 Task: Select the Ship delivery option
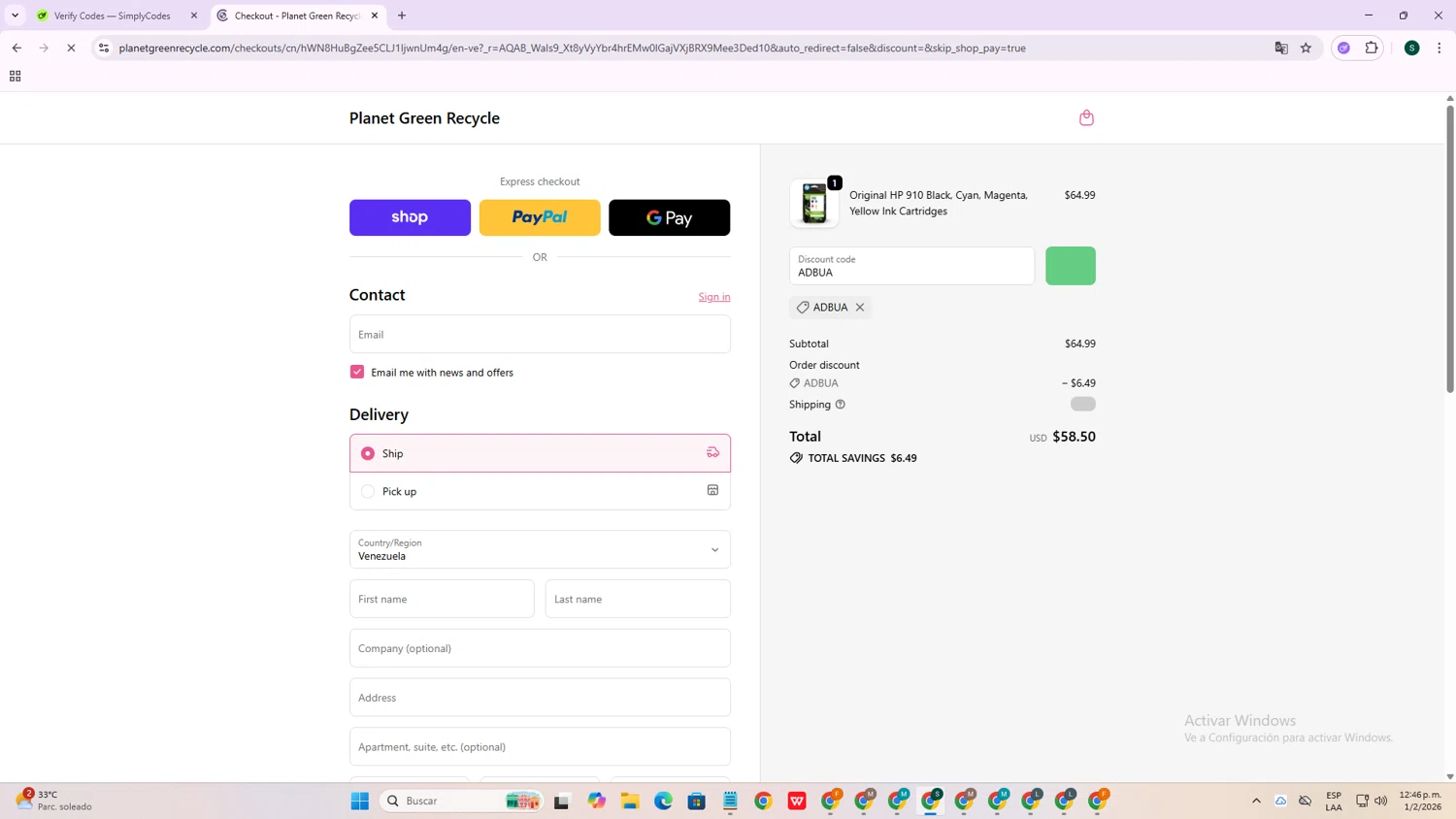[540, 453]
